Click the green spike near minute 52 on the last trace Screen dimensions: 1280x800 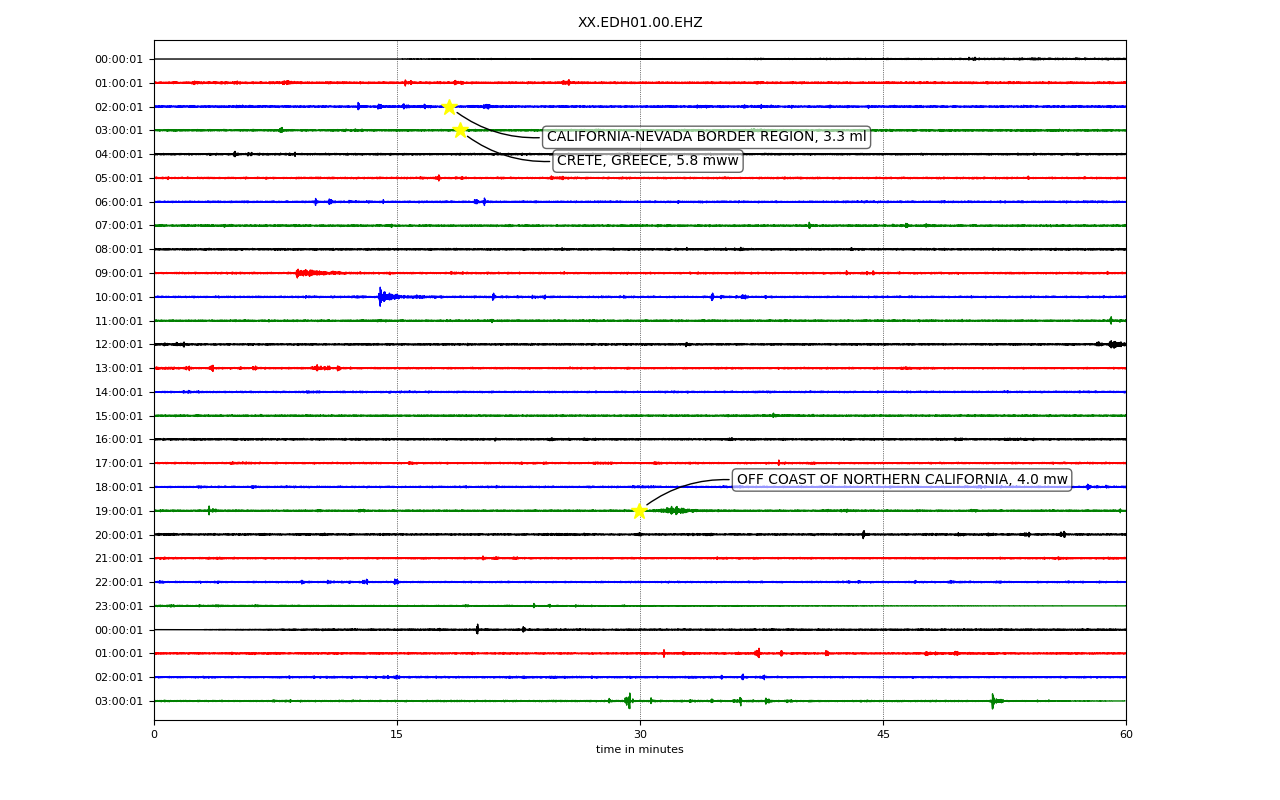tap(993, 701)
